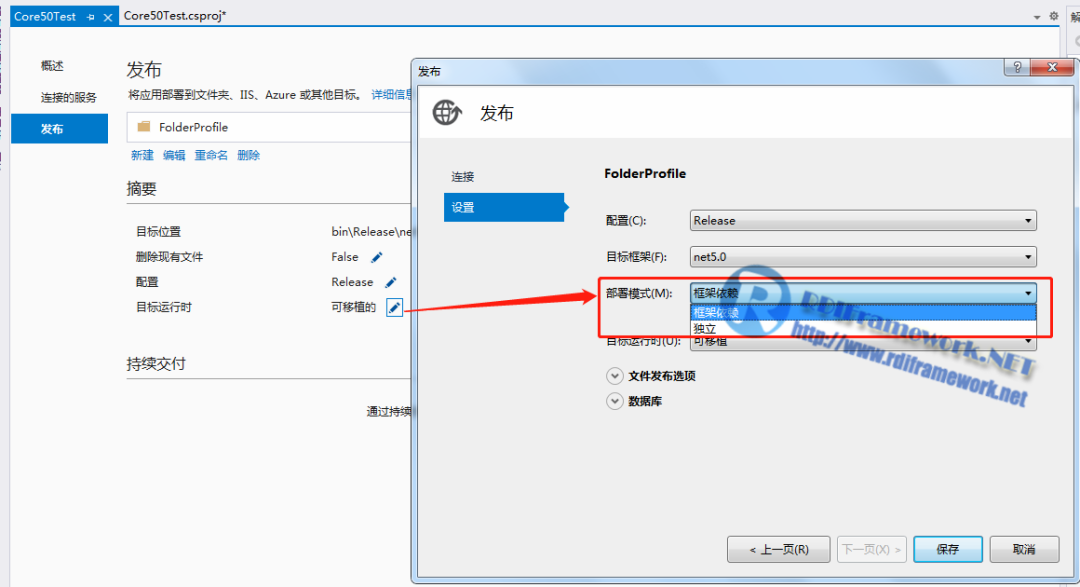1080x587 pixels.
Task: Click the pencil icon next to False
Action: coord(377,258)
